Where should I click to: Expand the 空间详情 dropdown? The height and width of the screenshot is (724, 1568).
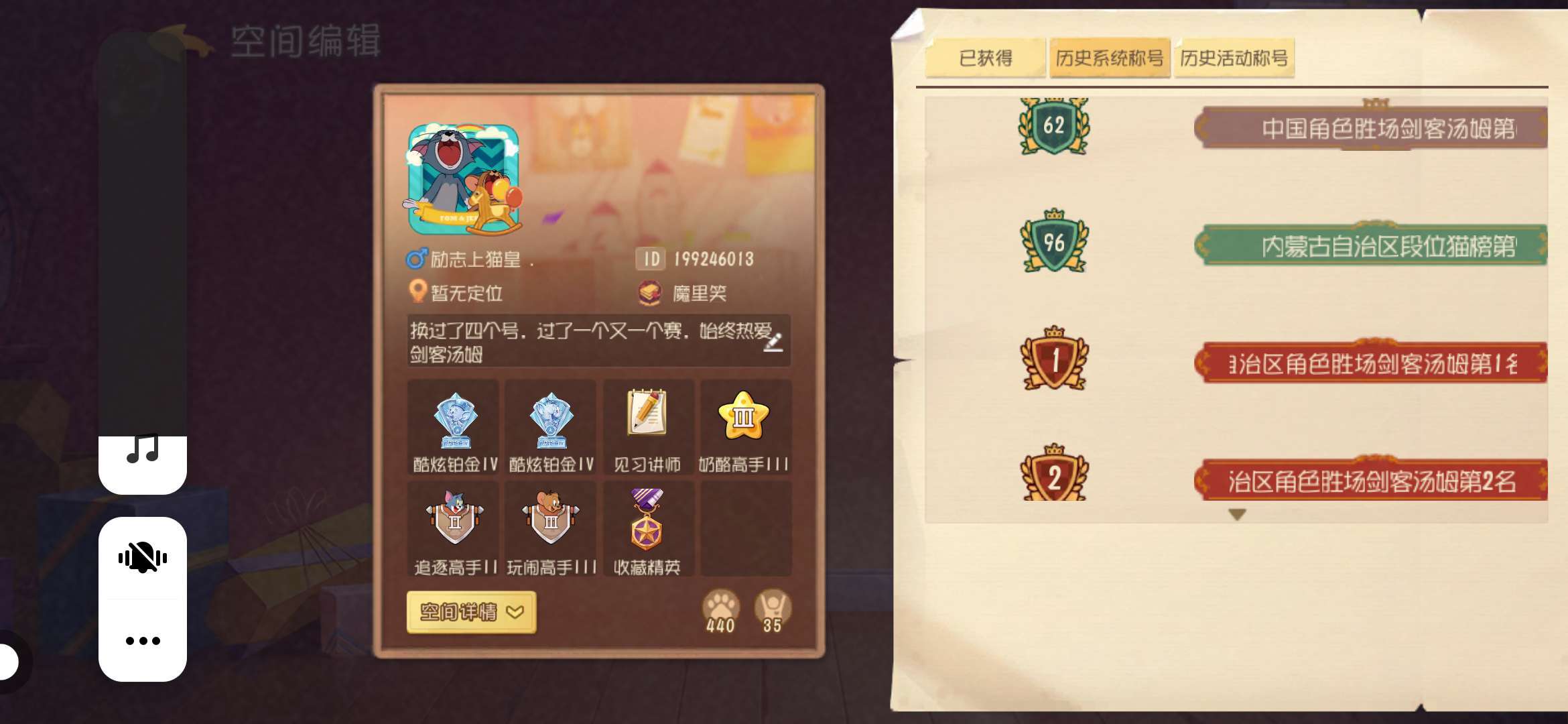coord(472,612)
